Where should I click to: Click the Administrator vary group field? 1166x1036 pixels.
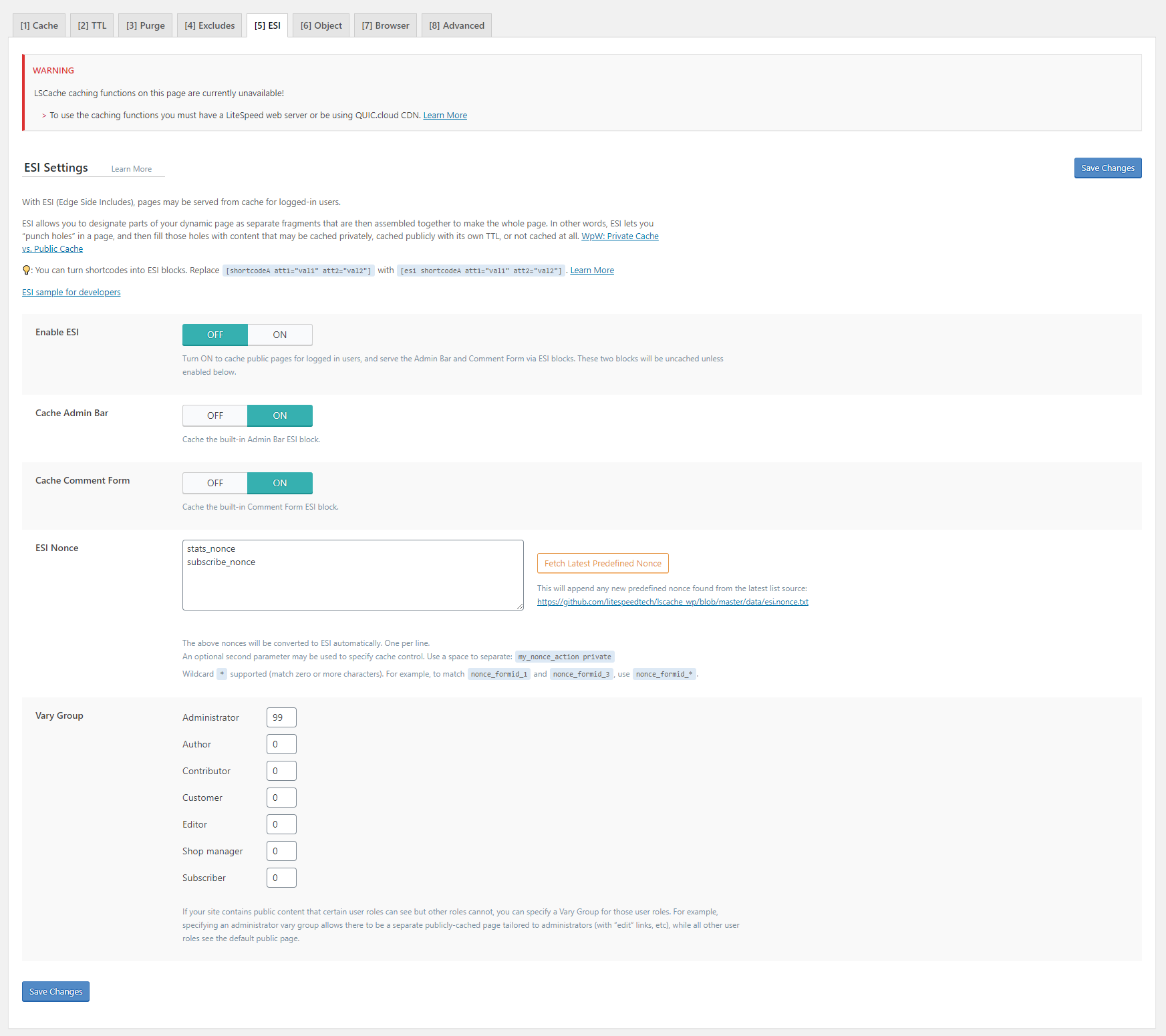(x=281, y=717)
